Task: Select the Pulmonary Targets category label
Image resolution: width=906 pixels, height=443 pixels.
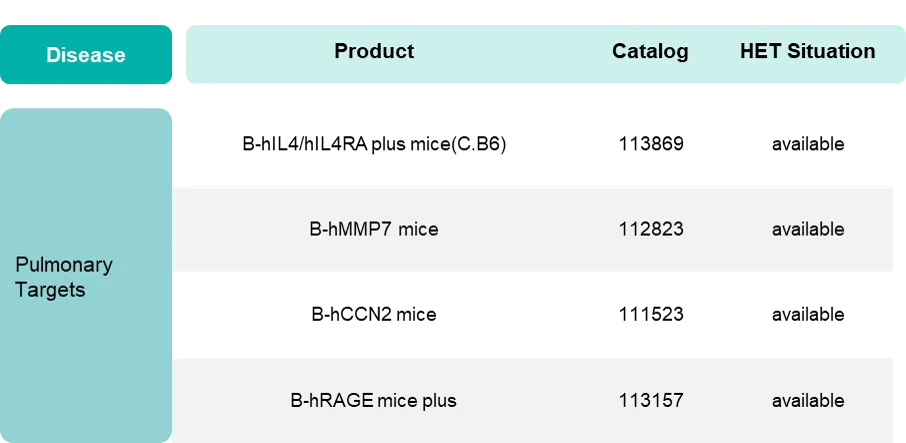Action: pyautogui.click(x=64, y=278)
